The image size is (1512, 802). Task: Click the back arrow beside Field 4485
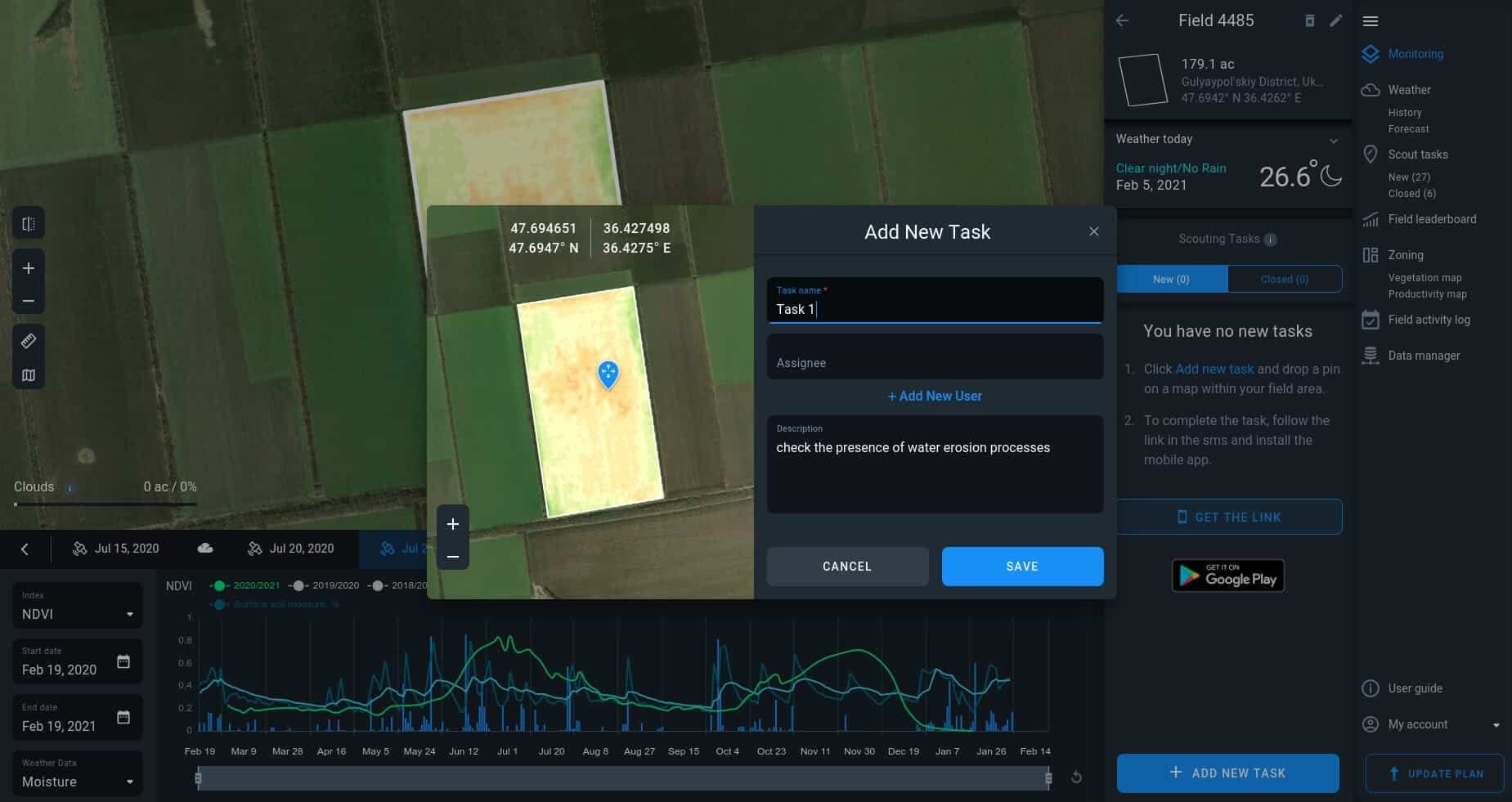point(1123,20)
